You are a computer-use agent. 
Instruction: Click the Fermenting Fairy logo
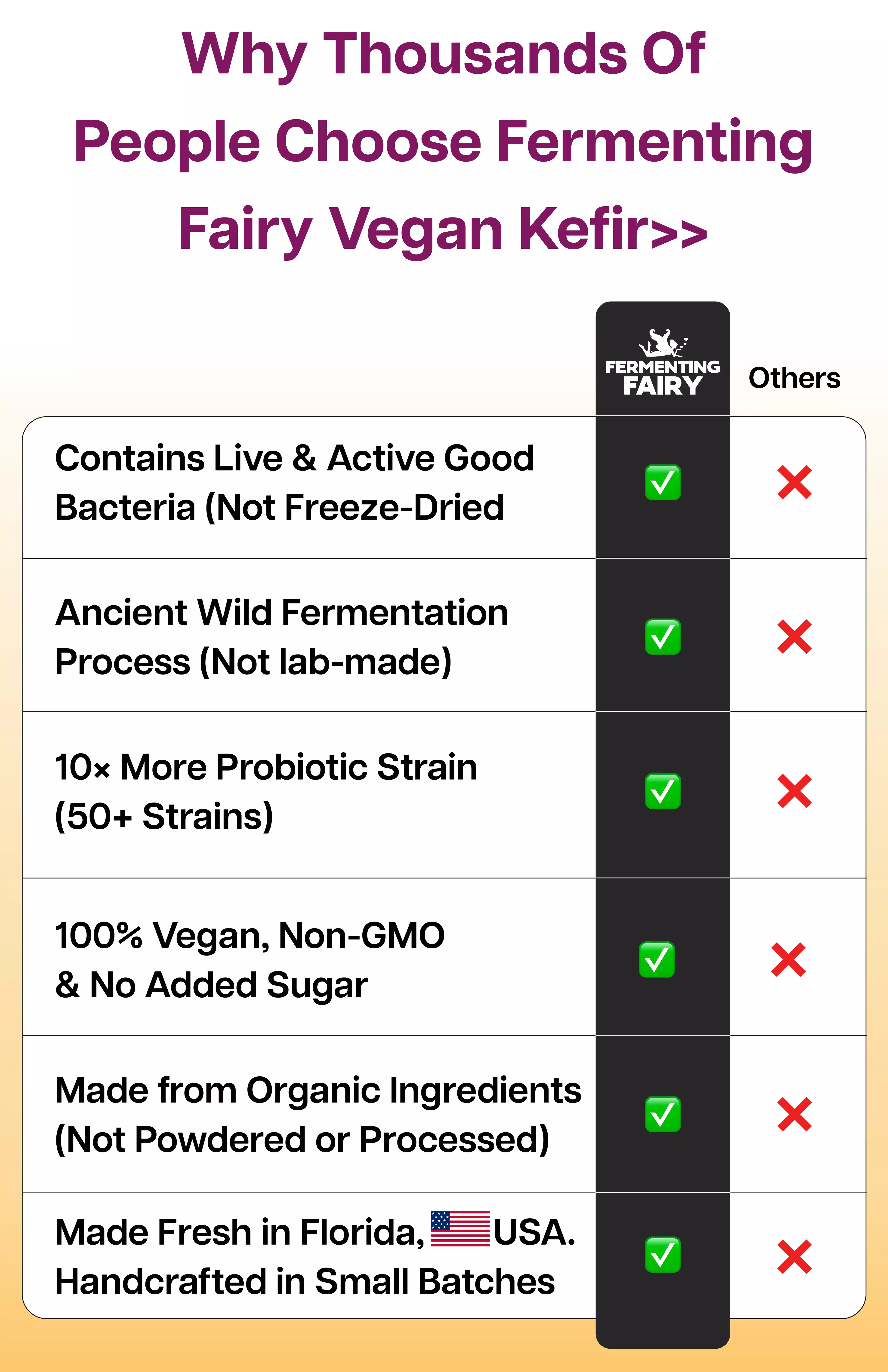point(663,362)
